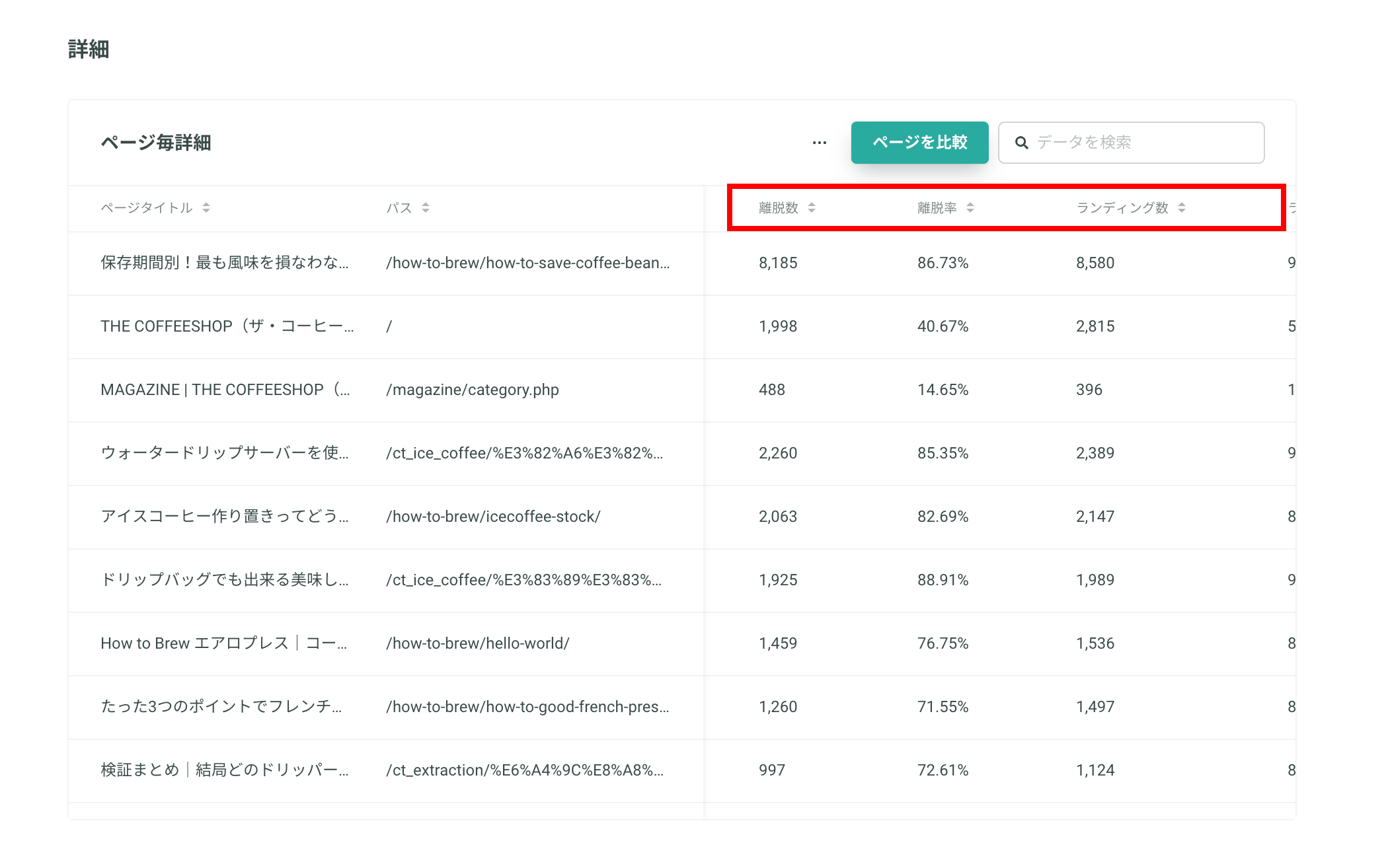This screenshot has height=868, width=1388.
Task: Click landing count value 1,124
Action: point(1095,770)
